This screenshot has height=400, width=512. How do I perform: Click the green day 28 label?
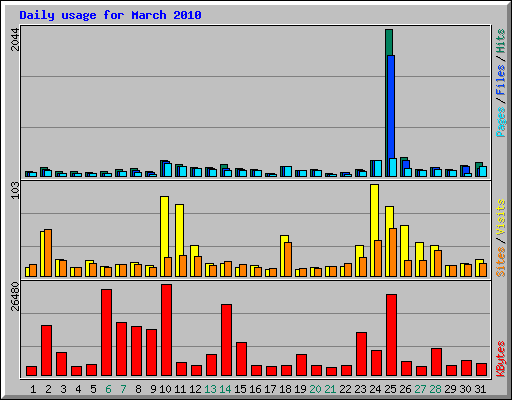[435, 389]
